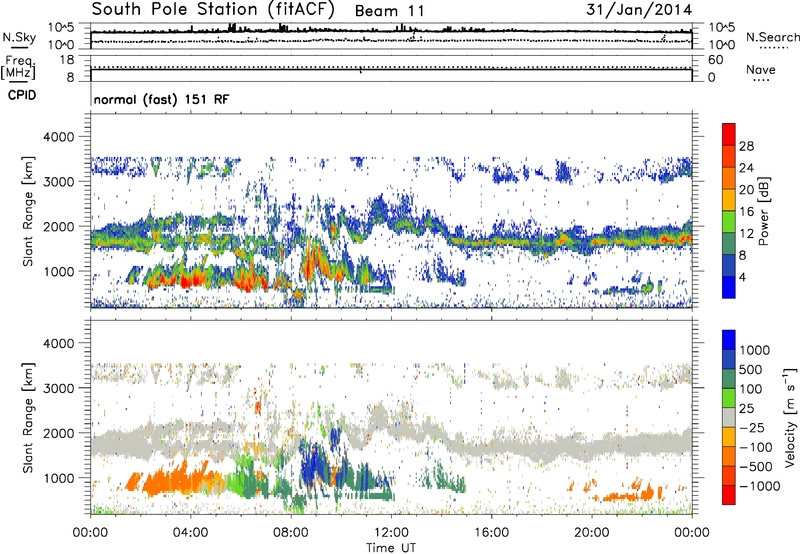Click the 'CPID' label
This screenshot has height=554, width=800.
[x=22, y=95]
